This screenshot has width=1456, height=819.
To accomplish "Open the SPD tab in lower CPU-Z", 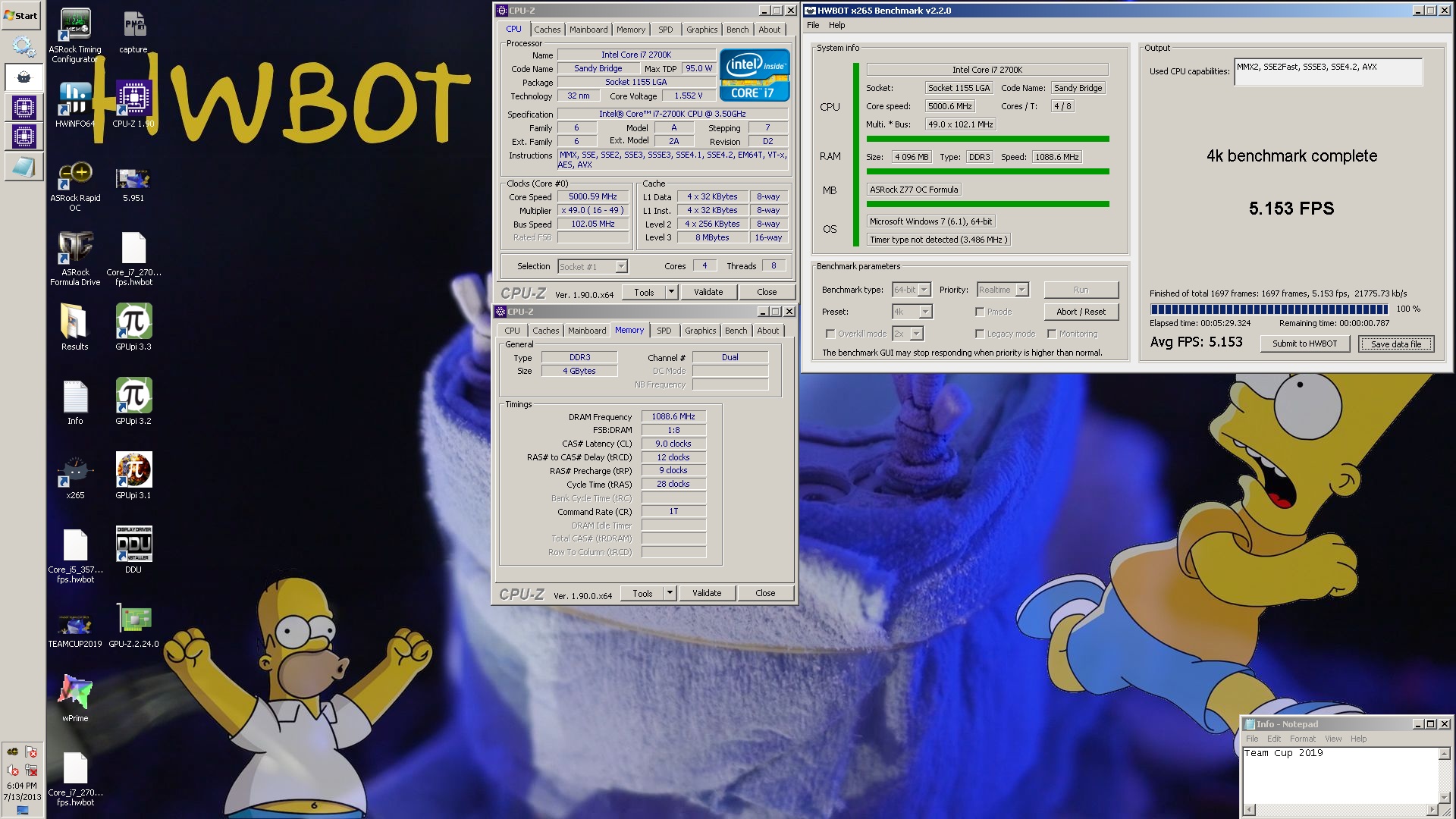I will pyautogui.click(x=664, y=331).
